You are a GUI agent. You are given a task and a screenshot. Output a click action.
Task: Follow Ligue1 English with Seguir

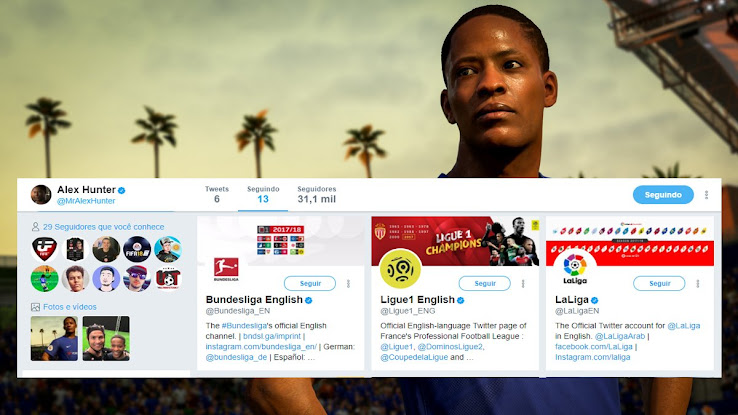click(x=485, y=283)
